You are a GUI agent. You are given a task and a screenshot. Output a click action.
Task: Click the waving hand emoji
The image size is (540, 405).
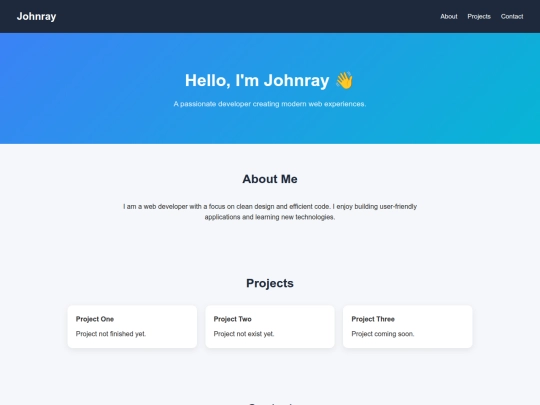click(x=345, y=80)
